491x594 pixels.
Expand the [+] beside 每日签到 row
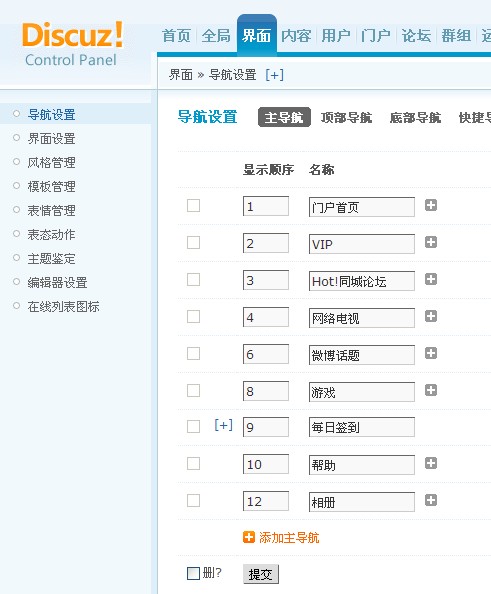(x=224, y=425)
